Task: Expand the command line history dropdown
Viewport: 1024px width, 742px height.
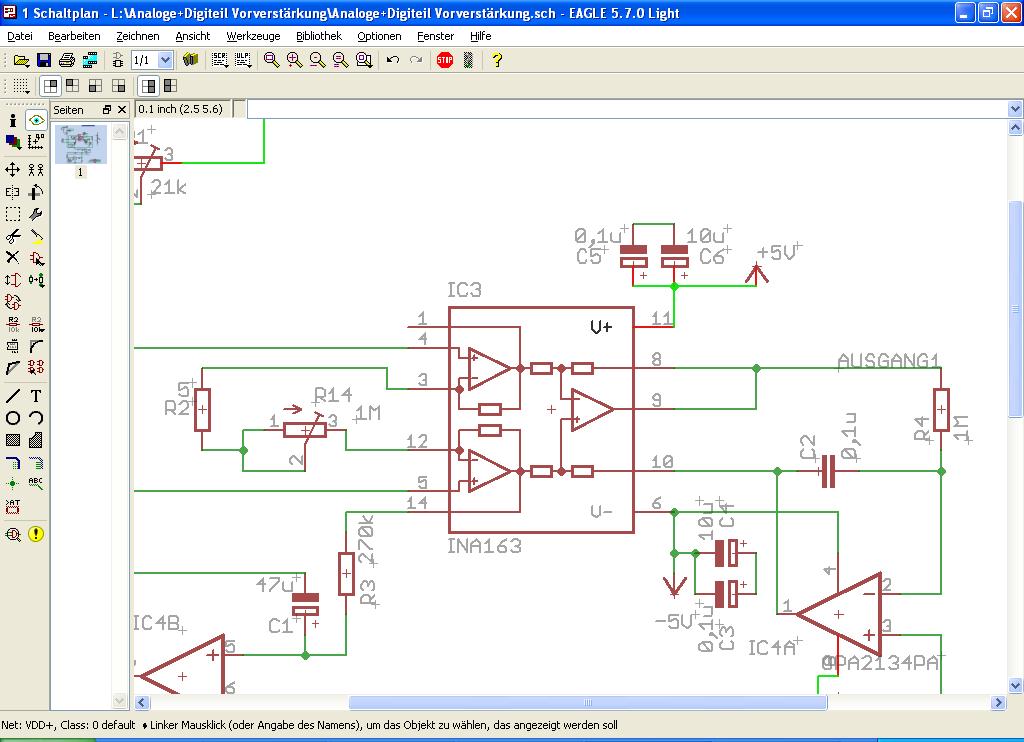Action: click(x=1015, y=109)
